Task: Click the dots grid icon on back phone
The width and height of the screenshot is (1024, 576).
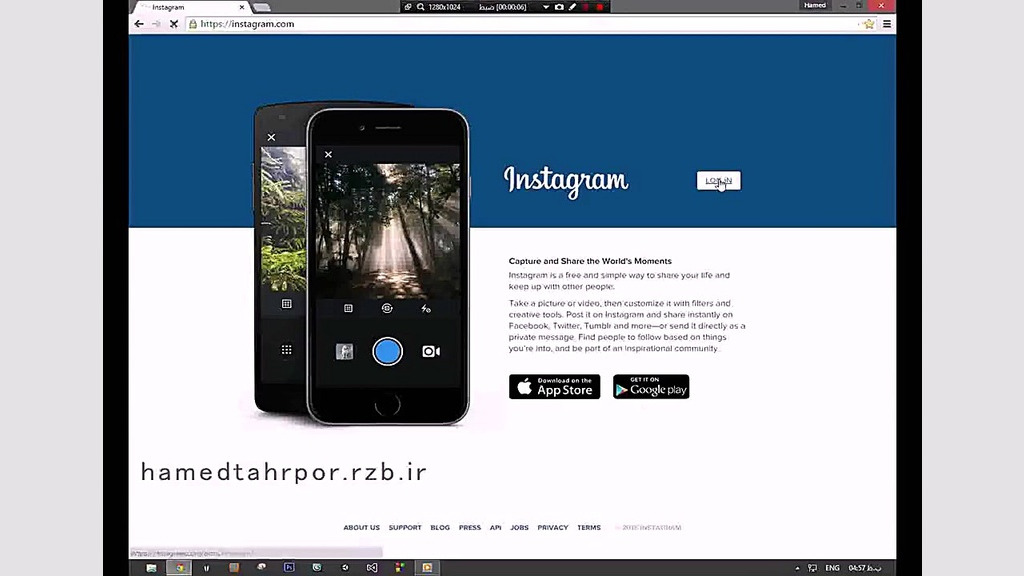Action: coord(286,350)
